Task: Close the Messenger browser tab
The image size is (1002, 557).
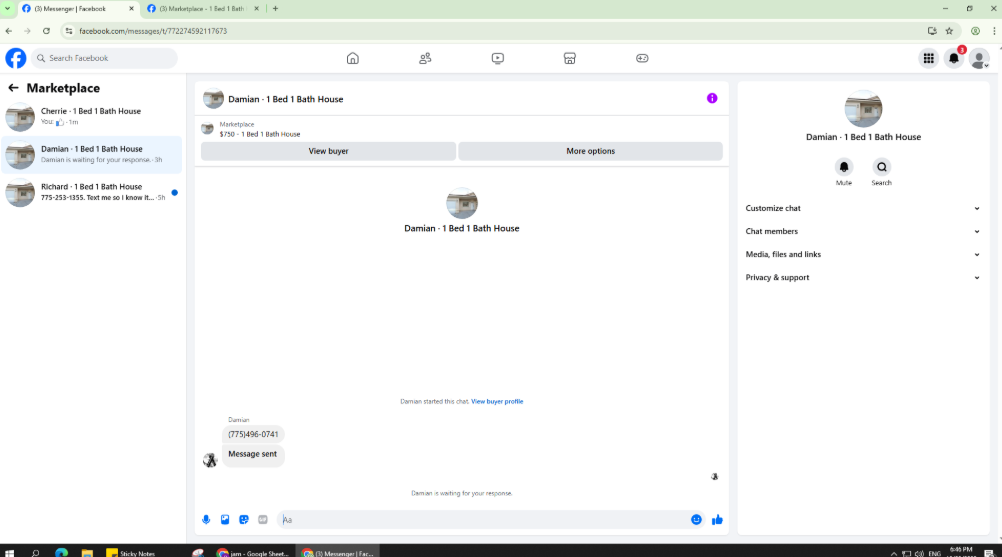Action: [131, 9]
